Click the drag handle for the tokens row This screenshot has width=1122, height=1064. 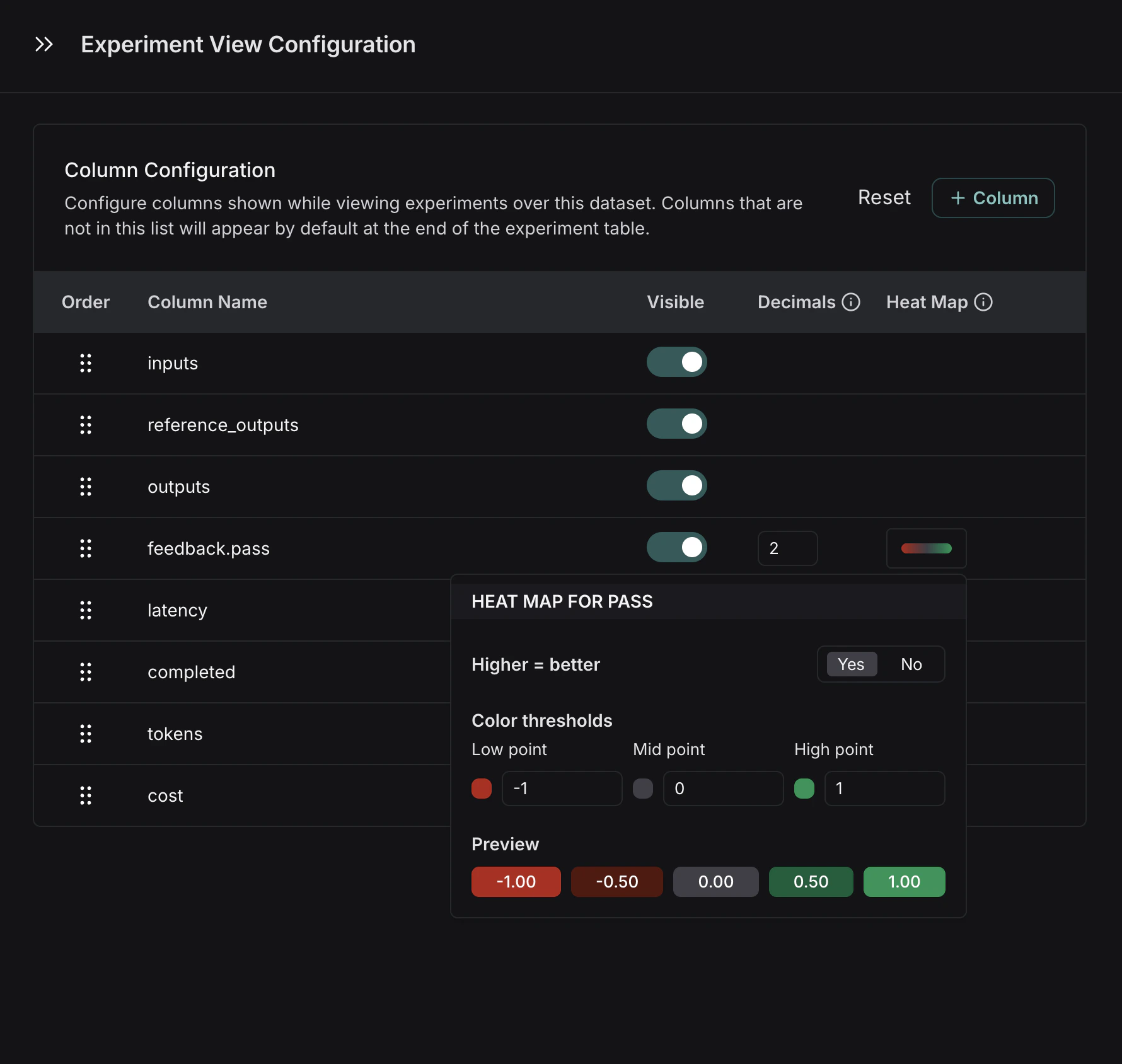click(x=86, y=734)
